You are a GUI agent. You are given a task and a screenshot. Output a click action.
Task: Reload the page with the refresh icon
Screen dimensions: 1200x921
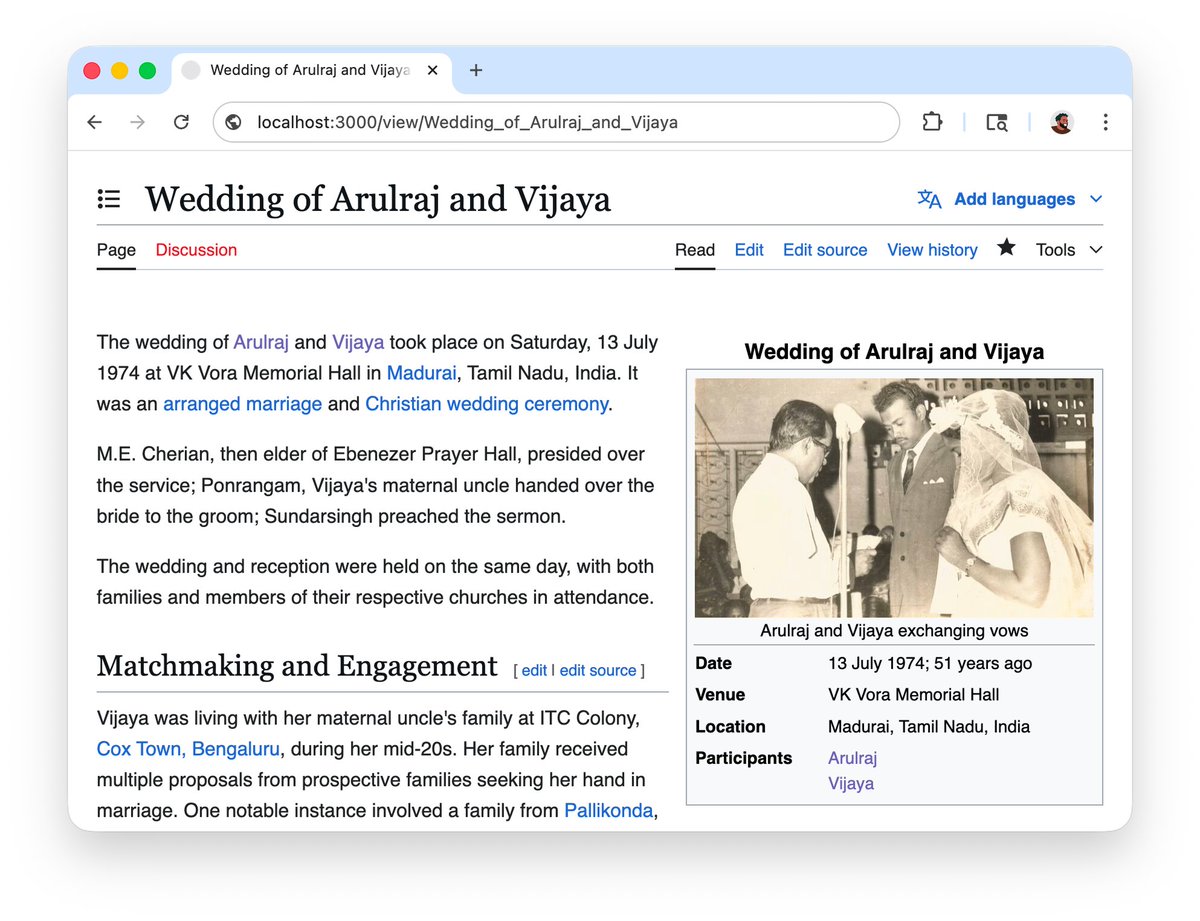coord(181,122)
